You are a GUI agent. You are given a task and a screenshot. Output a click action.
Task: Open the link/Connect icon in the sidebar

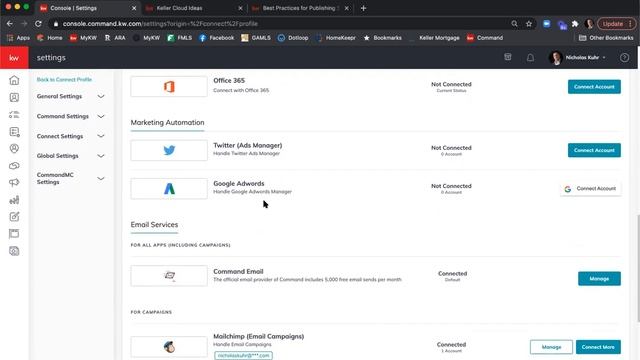pos(14,166)
